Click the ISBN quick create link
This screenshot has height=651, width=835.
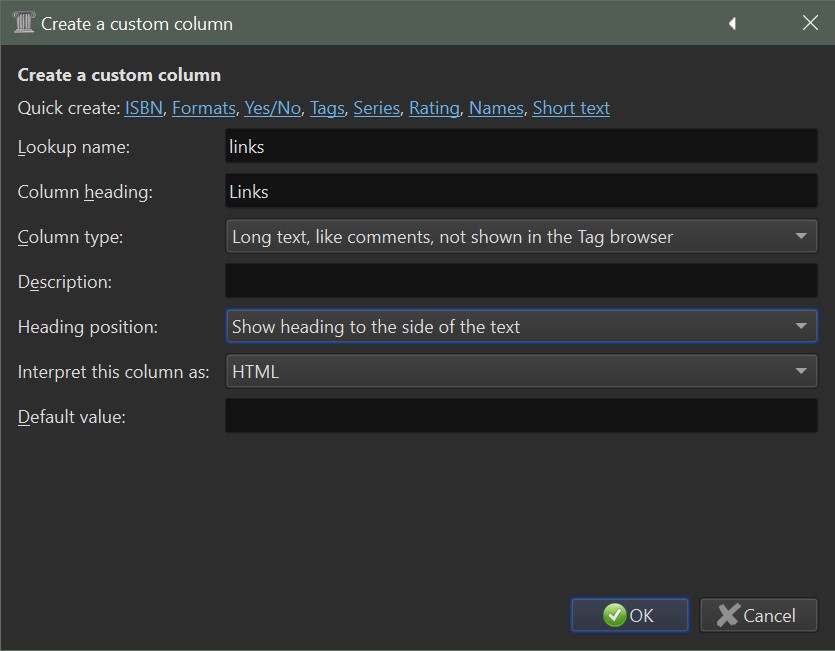click(x=143, y=108)
